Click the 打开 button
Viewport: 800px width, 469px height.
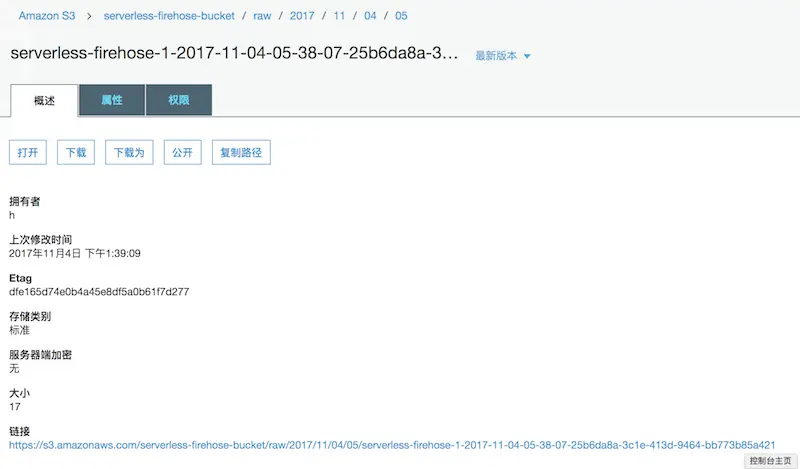pos(28,152)
